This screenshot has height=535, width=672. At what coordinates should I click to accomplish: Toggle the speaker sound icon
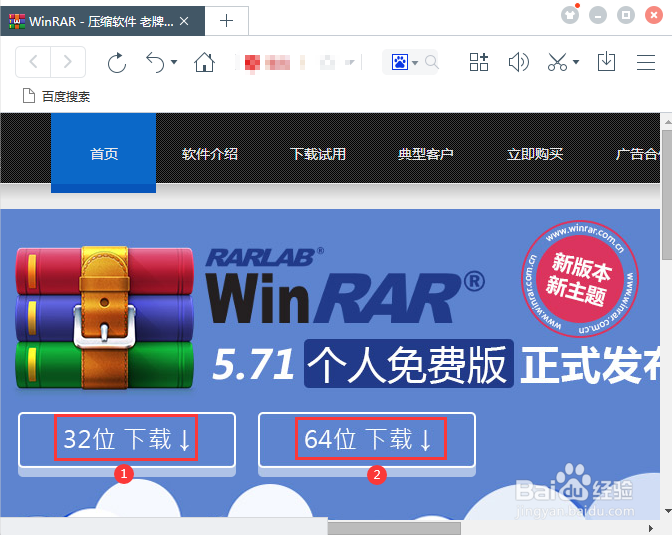tap(519, 63)
